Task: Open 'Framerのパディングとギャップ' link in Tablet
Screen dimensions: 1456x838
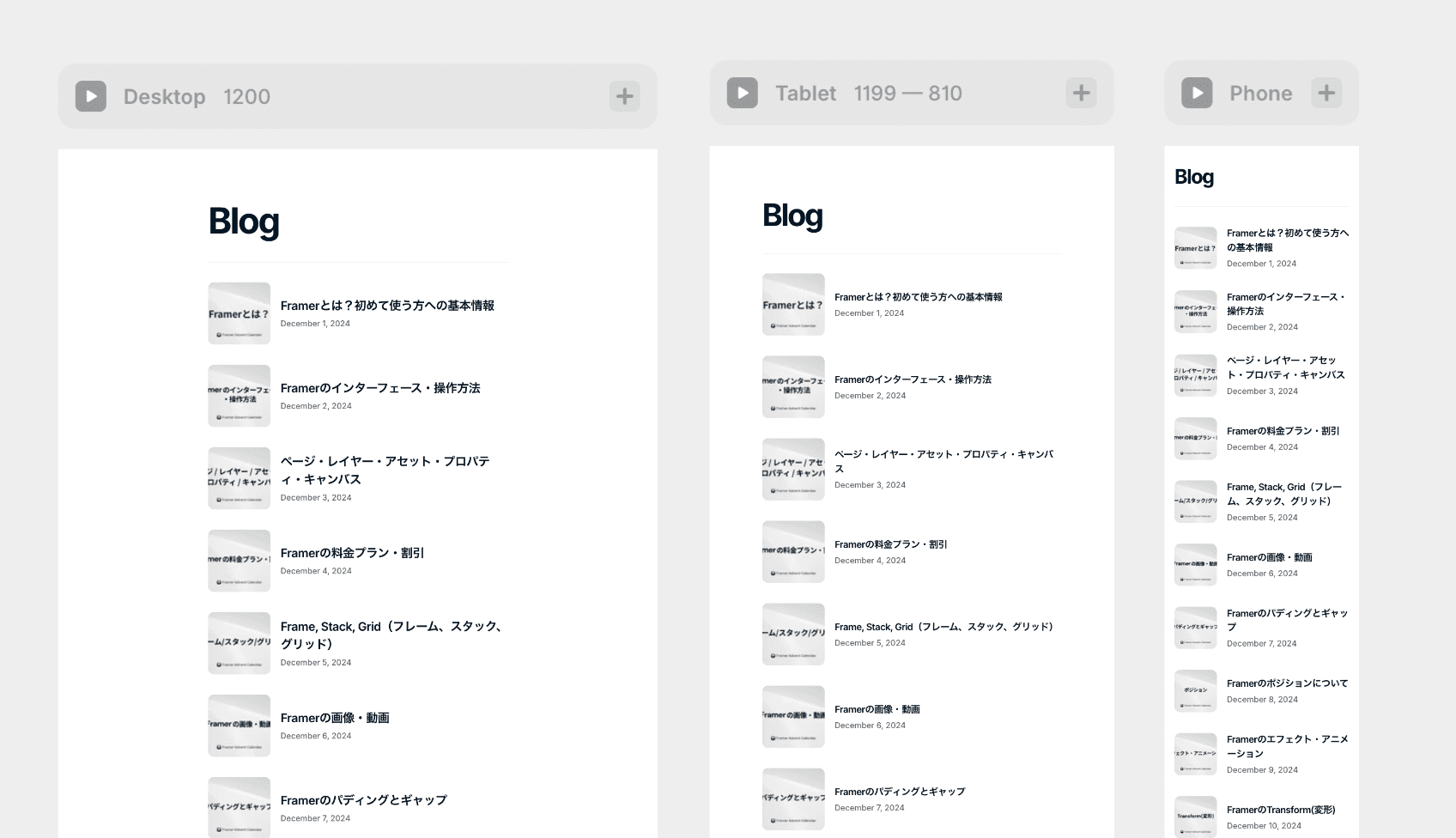Action: tap(900, 792)
